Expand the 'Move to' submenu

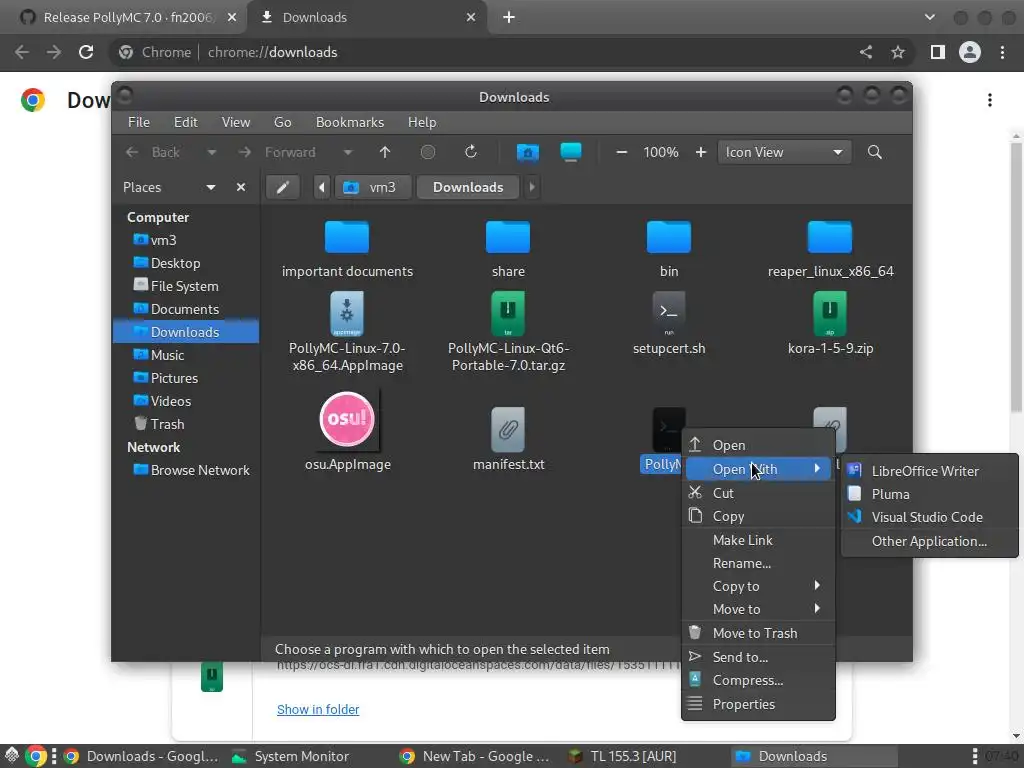point(758,609)
